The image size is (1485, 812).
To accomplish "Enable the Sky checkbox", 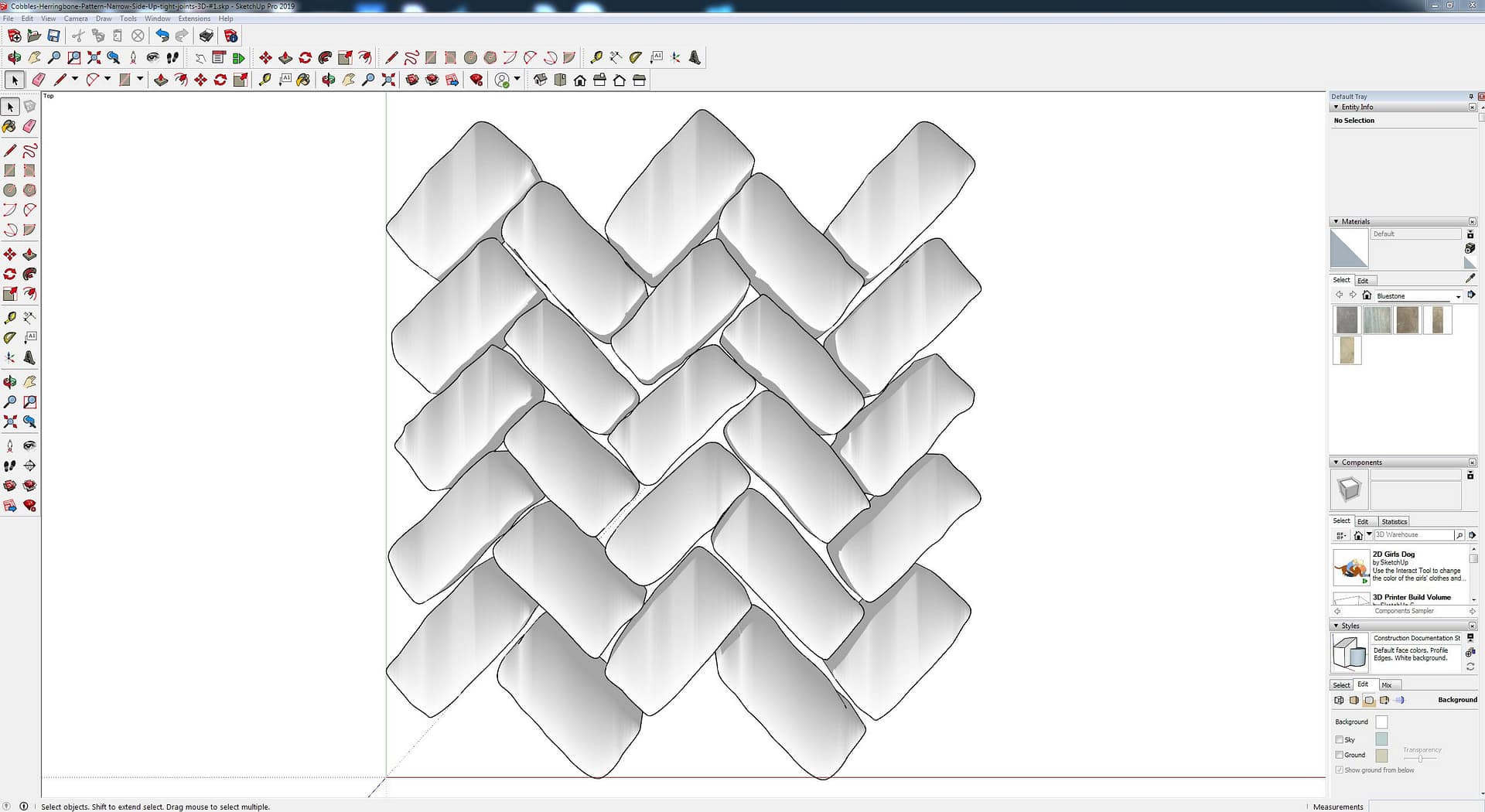I will point(1339,739).
